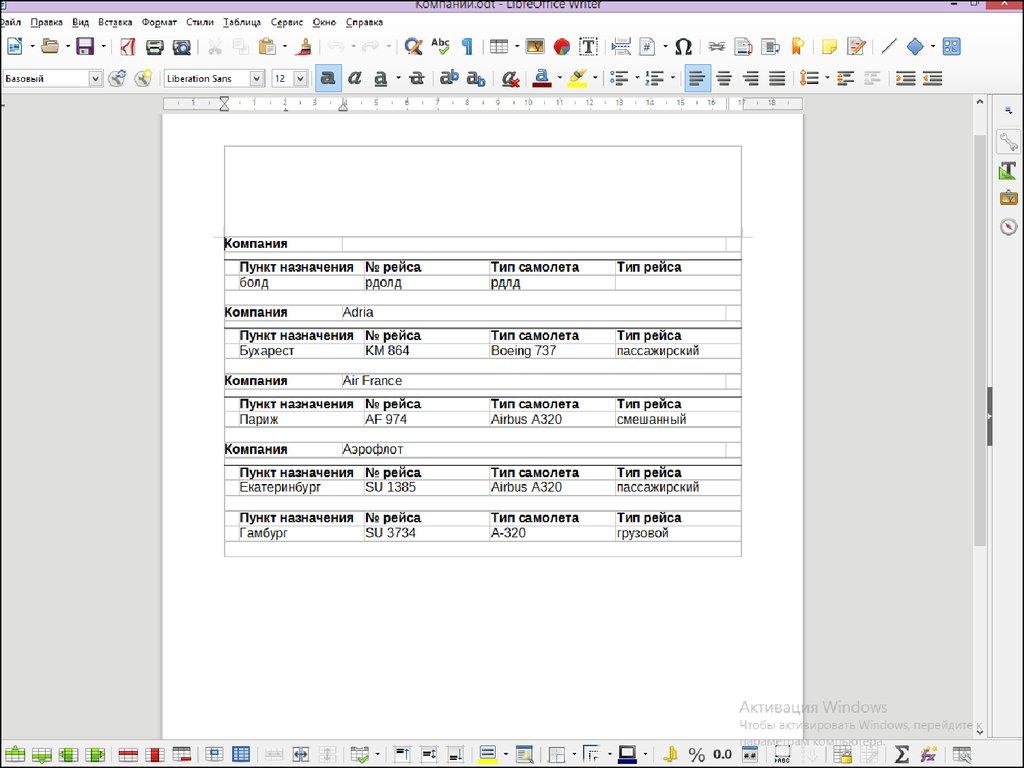The image size is (1024, 768).
Task: Expand the paragraph style dropdown 'Базовый'
Action: click(x=96, y=78)
